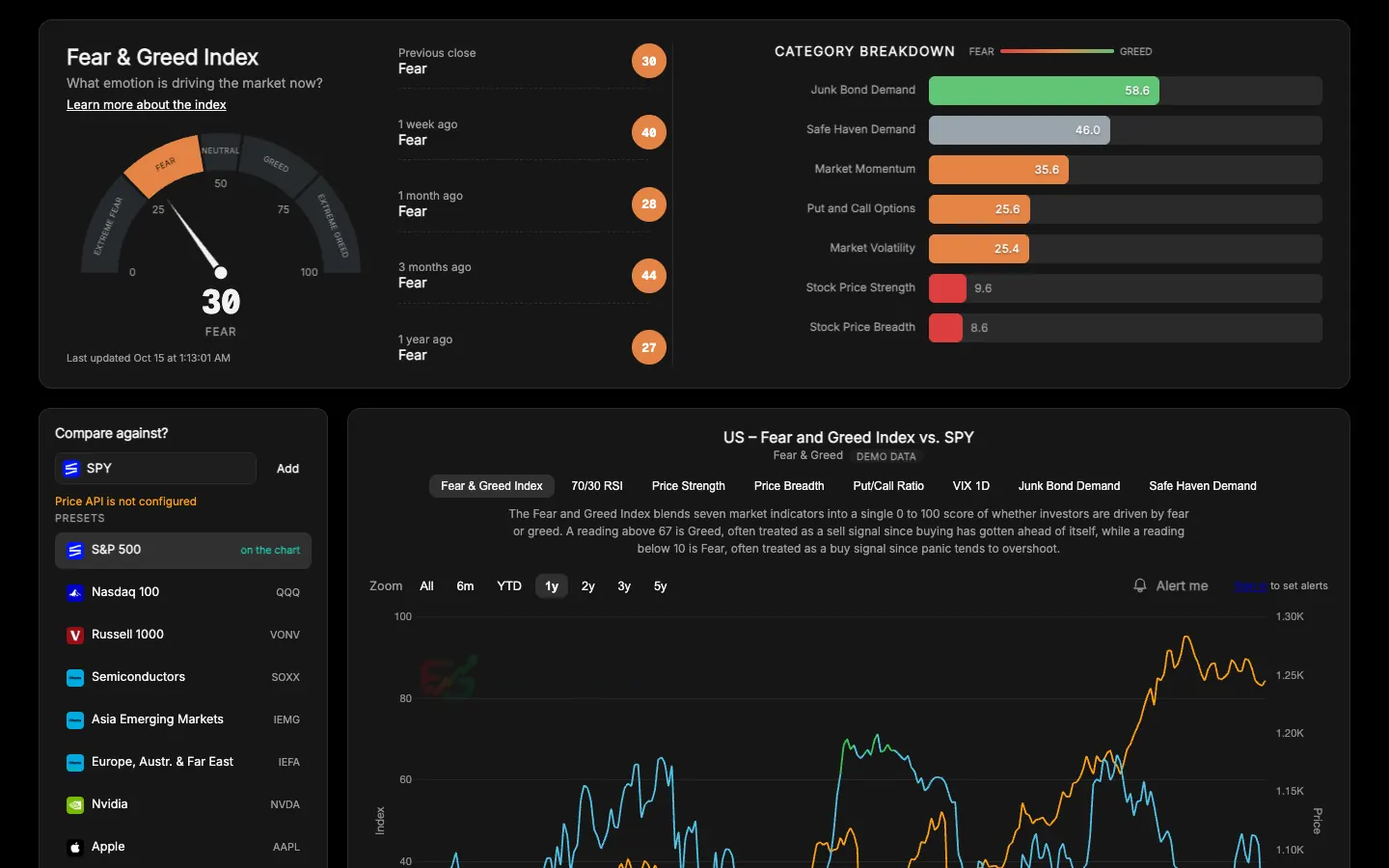The image size is (1389, 868).
Task: Click the Europe, Austr. & Far East icon
Action: click(75, 763)
